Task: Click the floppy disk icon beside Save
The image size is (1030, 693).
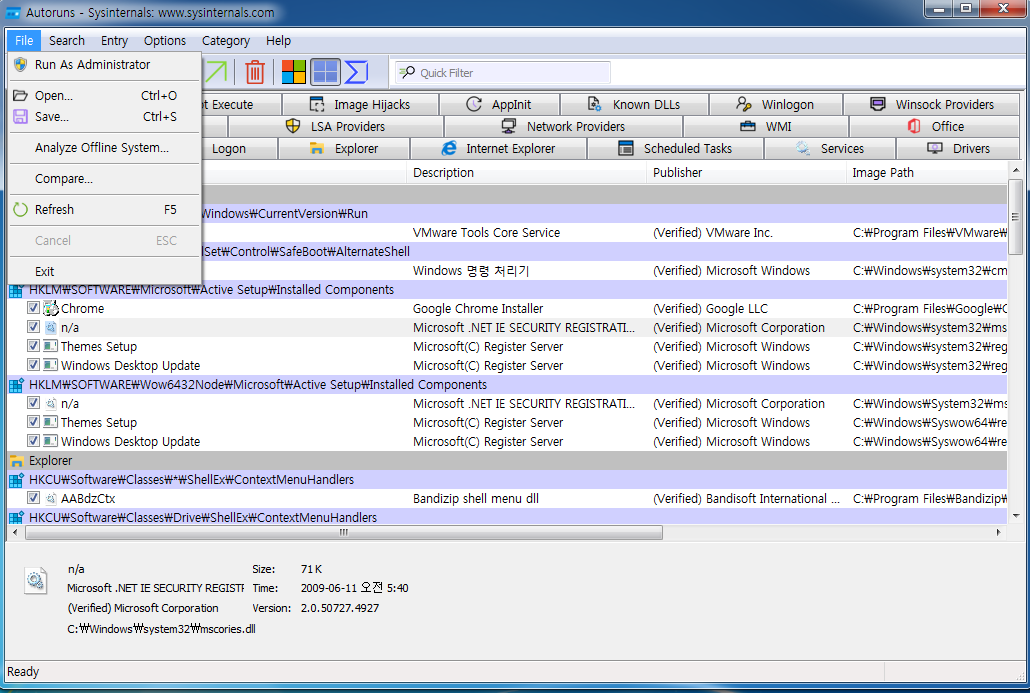Action: click(20, 116)
